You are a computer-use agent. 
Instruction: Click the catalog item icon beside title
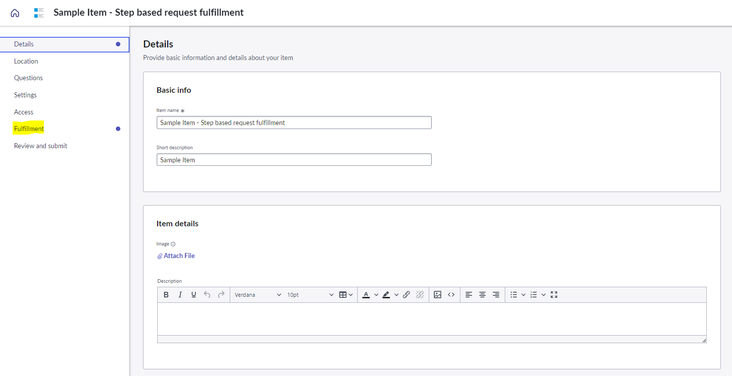pyautogui.click(x=39, y=13)
